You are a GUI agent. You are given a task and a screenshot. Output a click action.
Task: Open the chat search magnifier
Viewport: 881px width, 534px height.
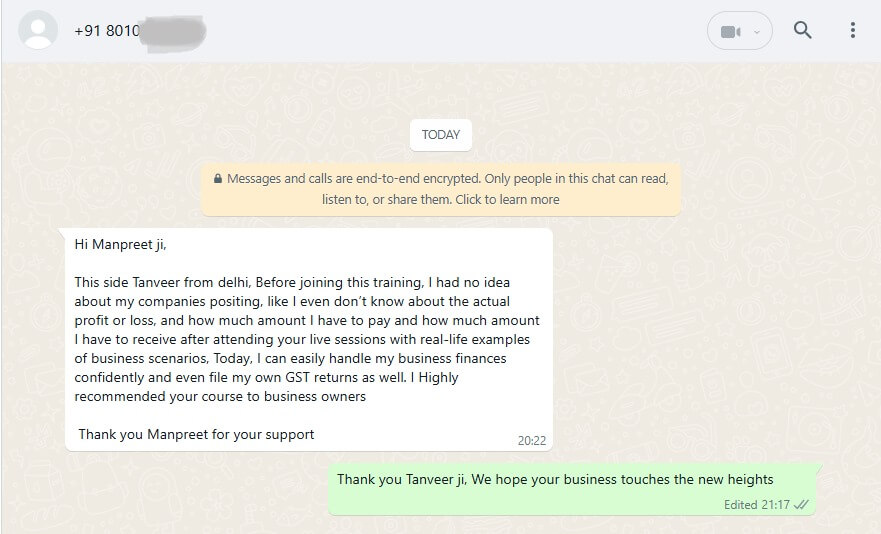(x=802, y=30)
